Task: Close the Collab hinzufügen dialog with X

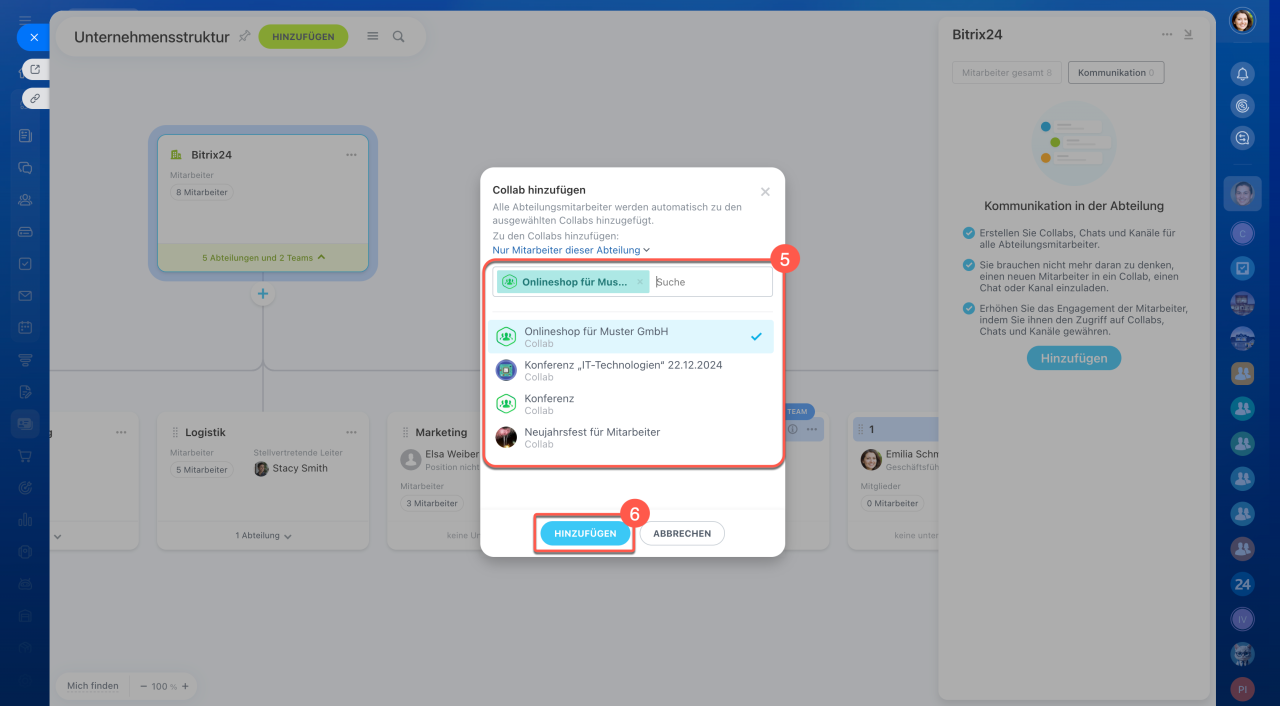Action: click(x=765, y=192)
